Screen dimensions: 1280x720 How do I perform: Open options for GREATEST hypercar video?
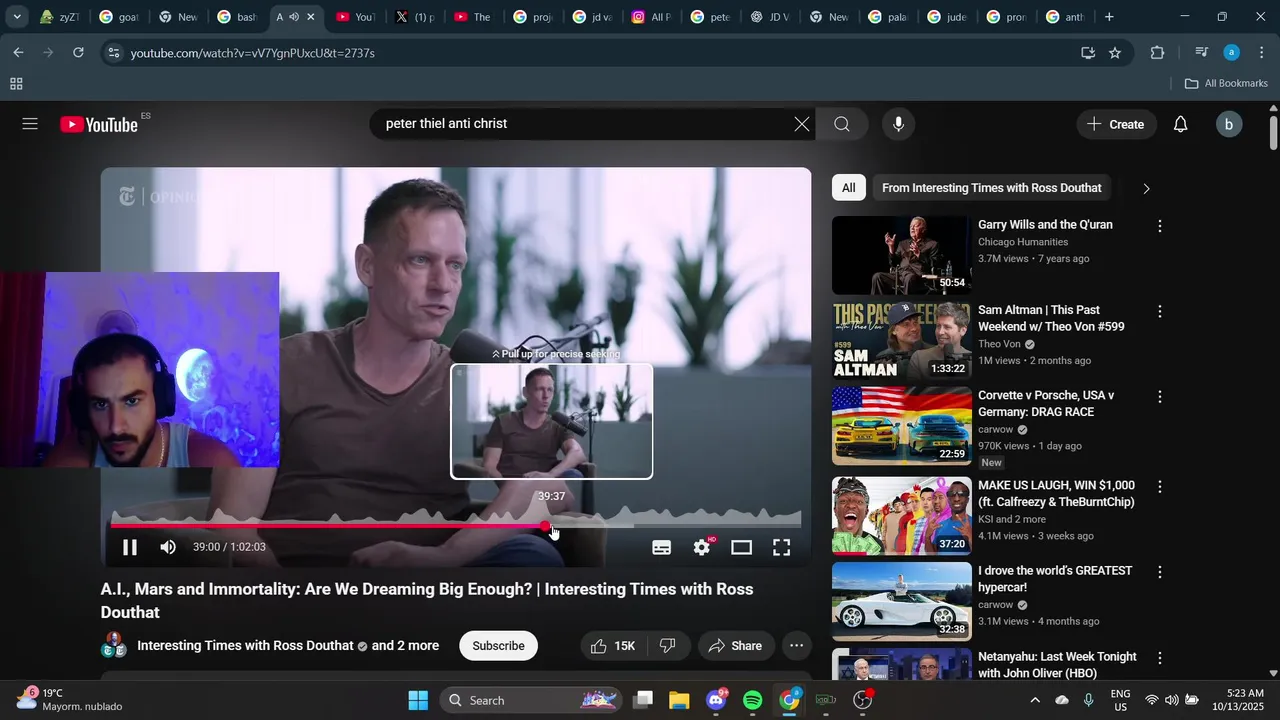click(x=1160, y=572)
